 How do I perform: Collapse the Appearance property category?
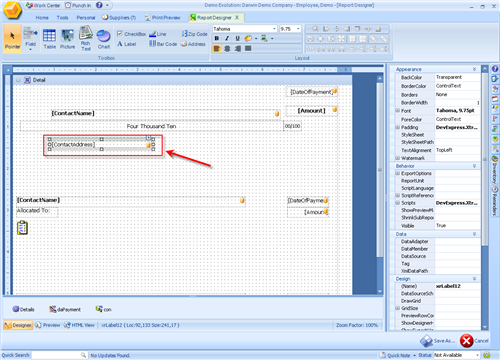[474, 69]
